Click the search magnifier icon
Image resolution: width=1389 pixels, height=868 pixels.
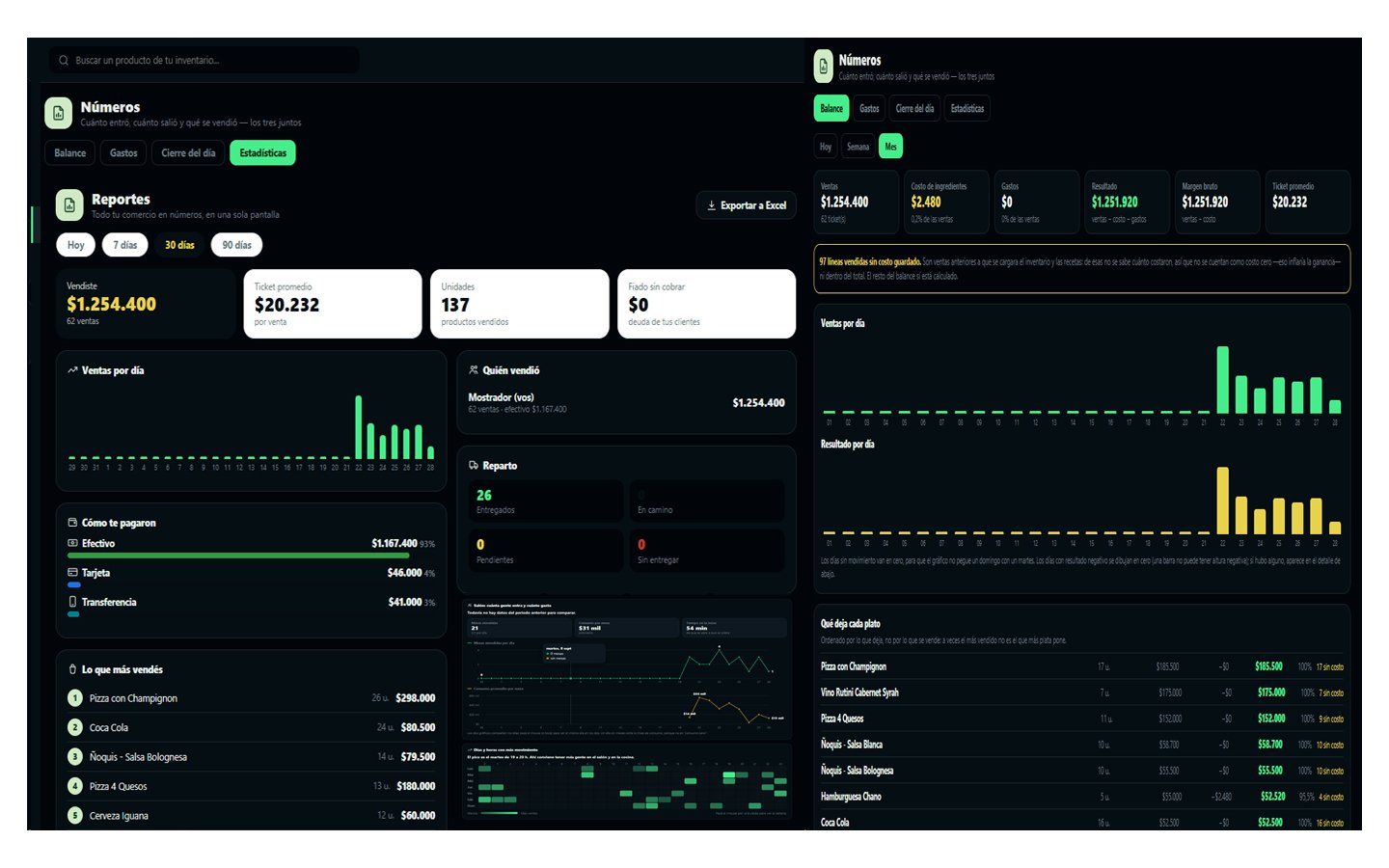point(64,60)
